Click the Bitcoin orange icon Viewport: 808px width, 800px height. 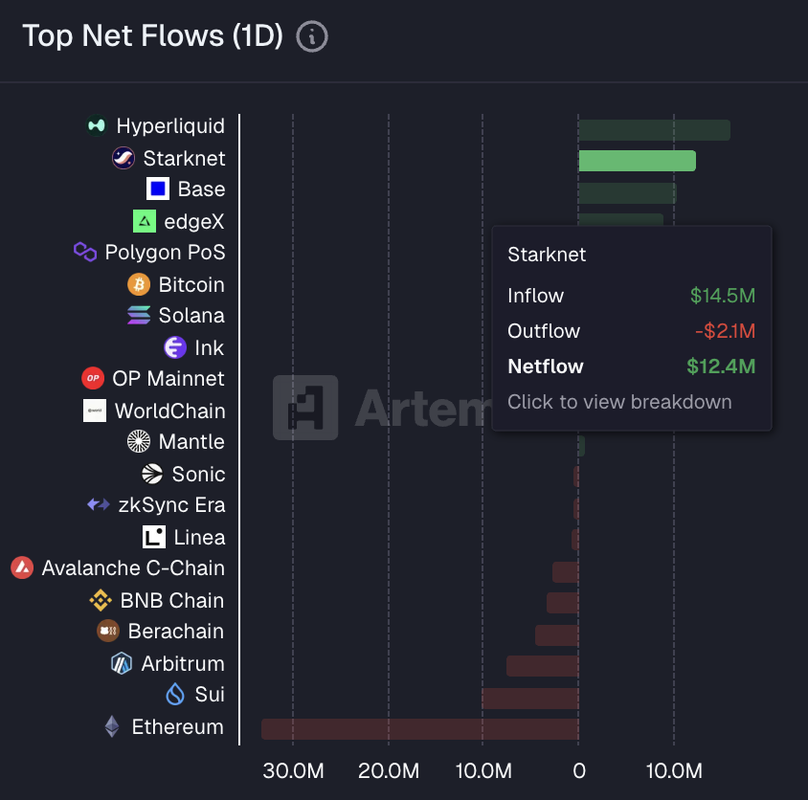point(139,284)
